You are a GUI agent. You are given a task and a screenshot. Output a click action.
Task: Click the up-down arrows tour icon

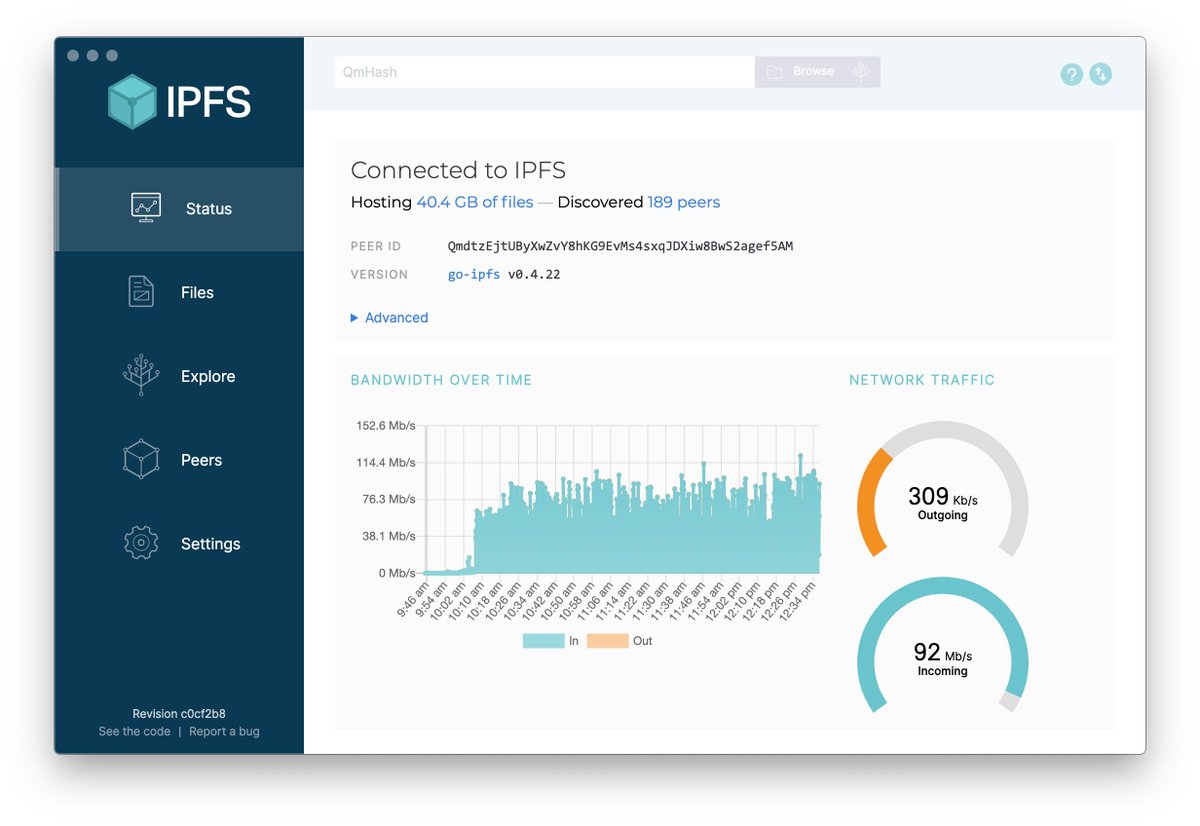pyautogui.click(x=1100, y=74)
